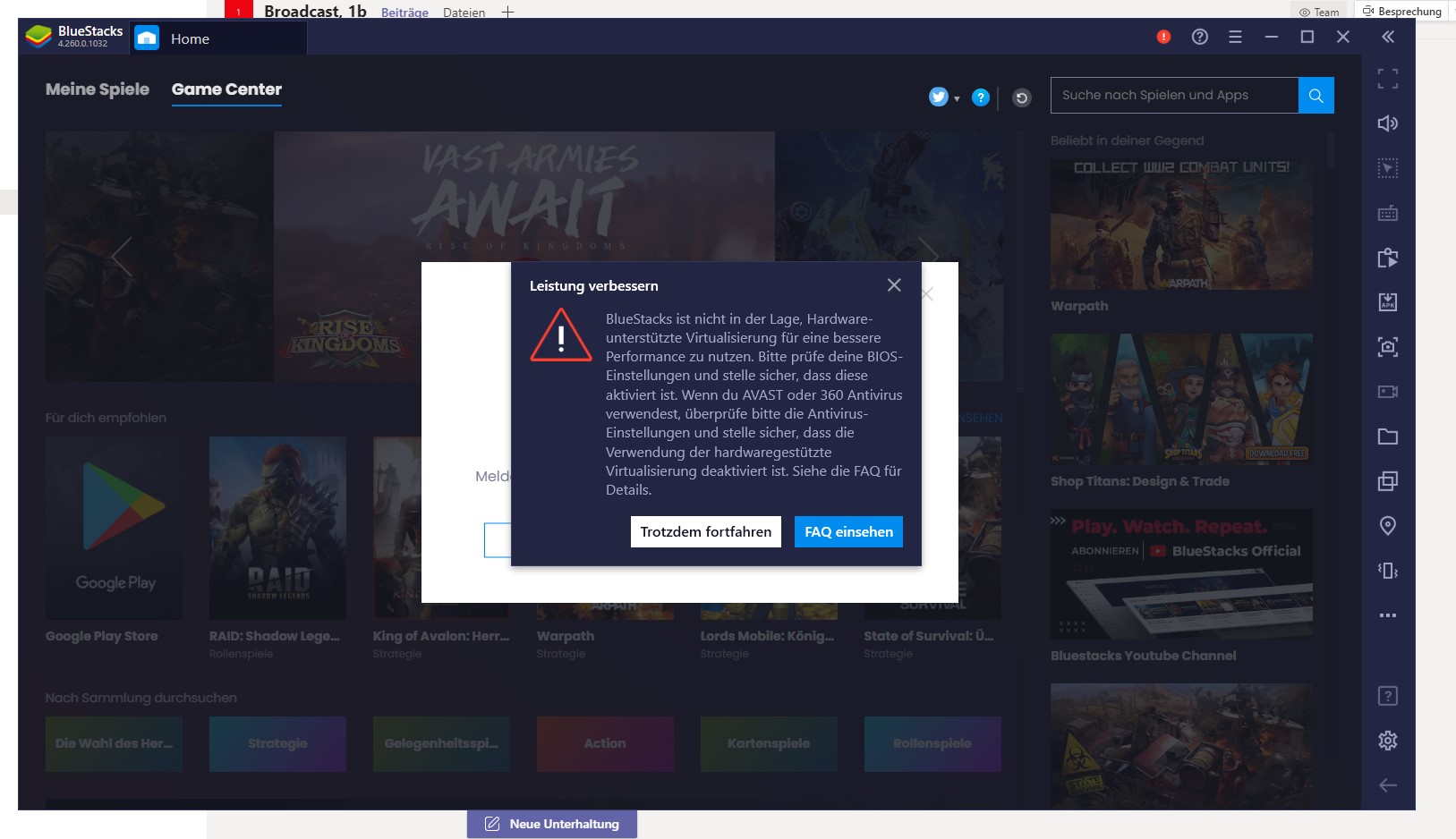The width and height of the screenshot is (1456, 839).
Task: Click the red alert notification icon
Action: (1163, 37)
